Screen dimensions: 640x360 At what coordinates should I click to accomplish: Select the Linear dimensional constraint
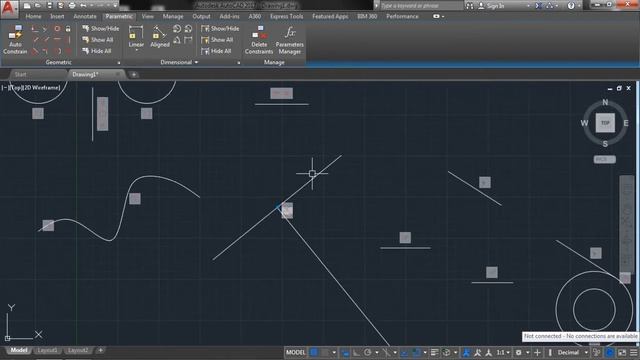pyautogui.click(x=136, y=37)
